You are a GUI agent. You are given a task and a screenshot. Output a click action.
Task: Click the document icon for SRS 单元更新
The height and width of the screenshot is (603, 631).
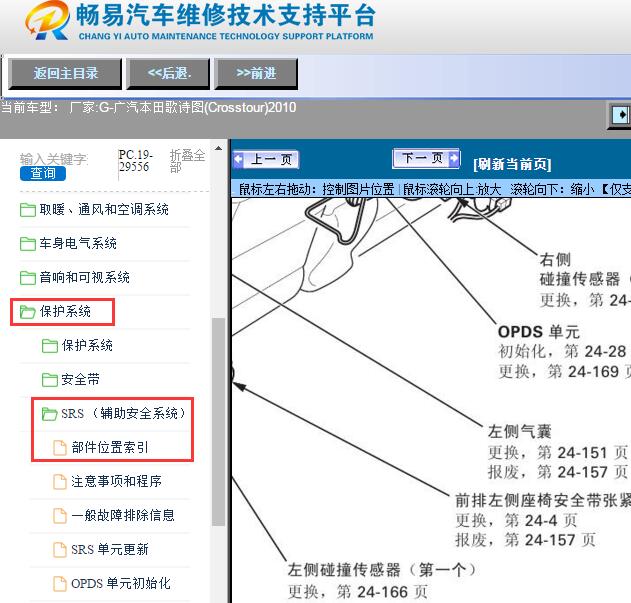(60, 549)
